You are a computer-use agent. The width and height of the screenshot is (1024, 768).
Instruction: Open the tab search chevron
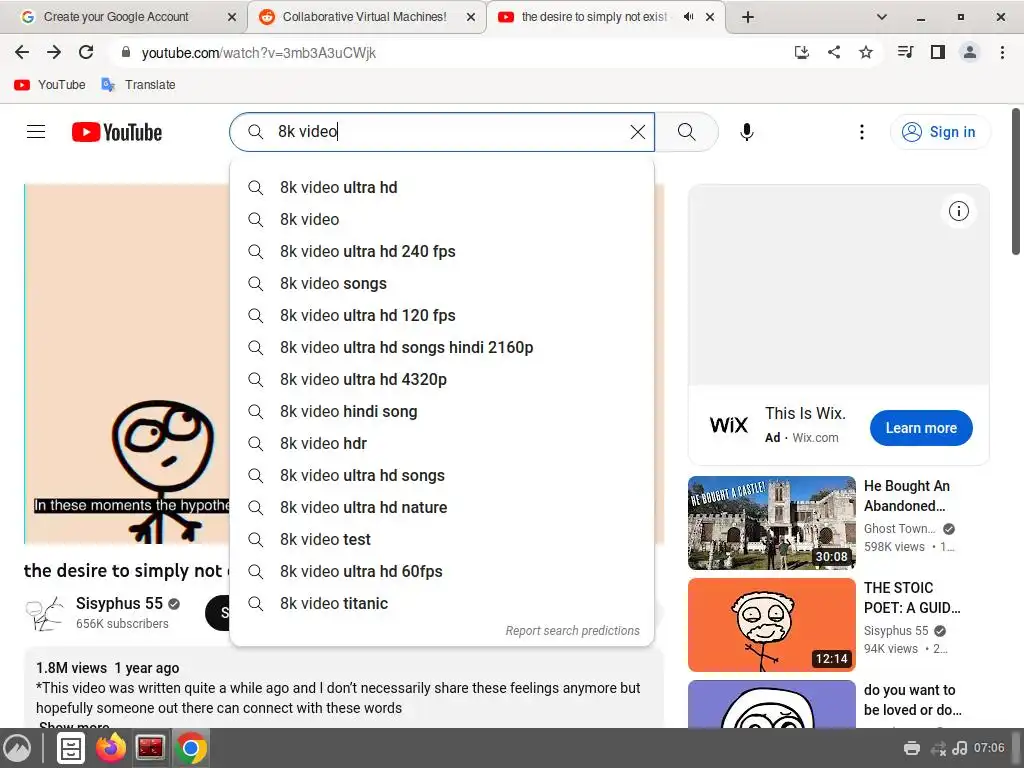point(882,17)
